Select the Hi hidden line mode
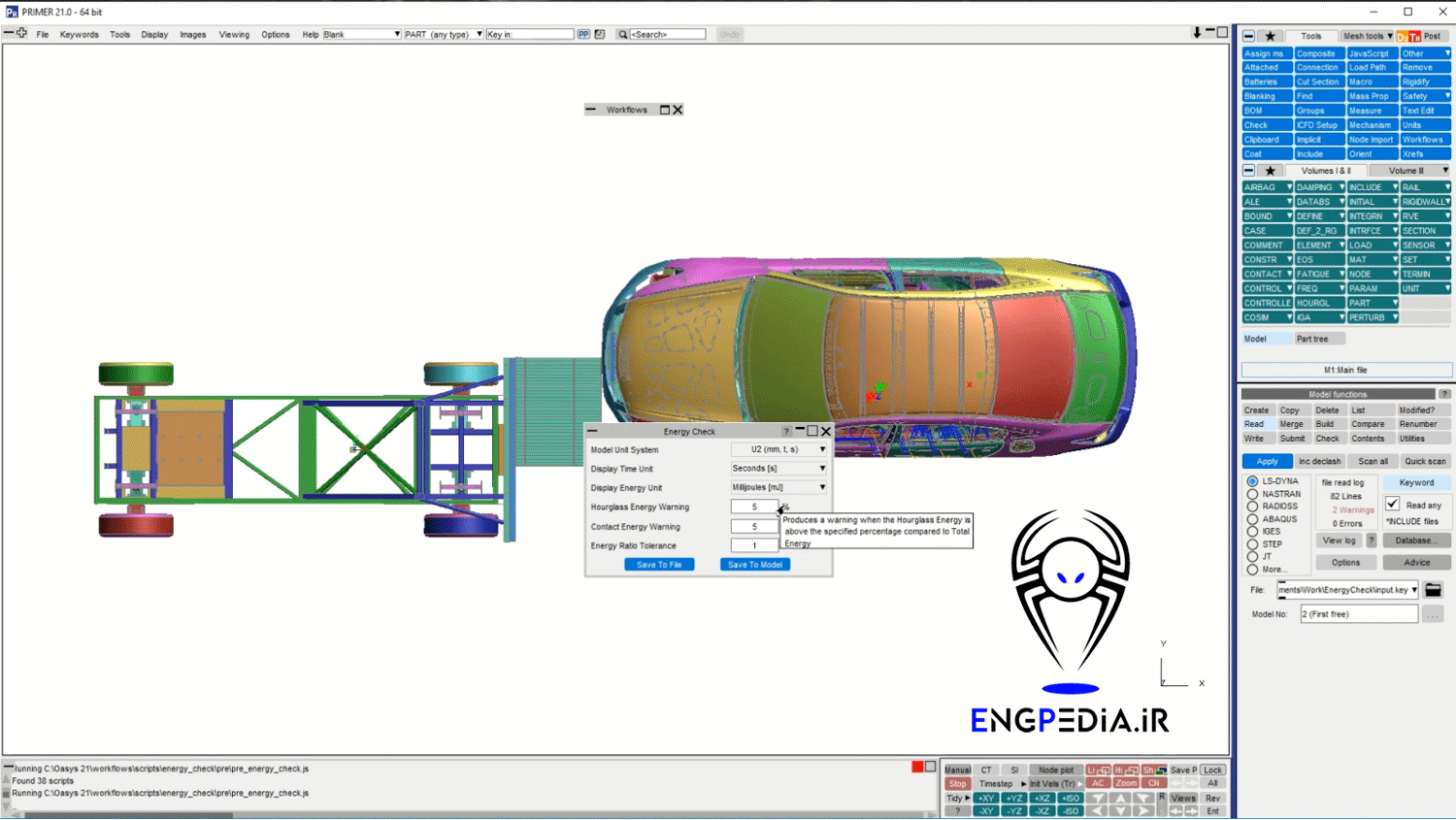 pos(1126,771)
